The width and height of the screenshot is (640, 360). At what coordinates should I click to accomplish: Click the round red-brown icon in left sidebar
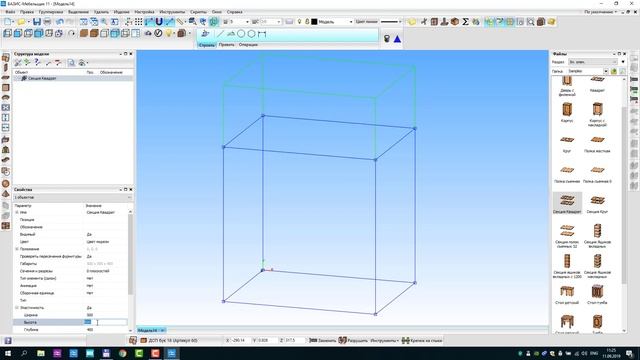(x=6, y=184)
